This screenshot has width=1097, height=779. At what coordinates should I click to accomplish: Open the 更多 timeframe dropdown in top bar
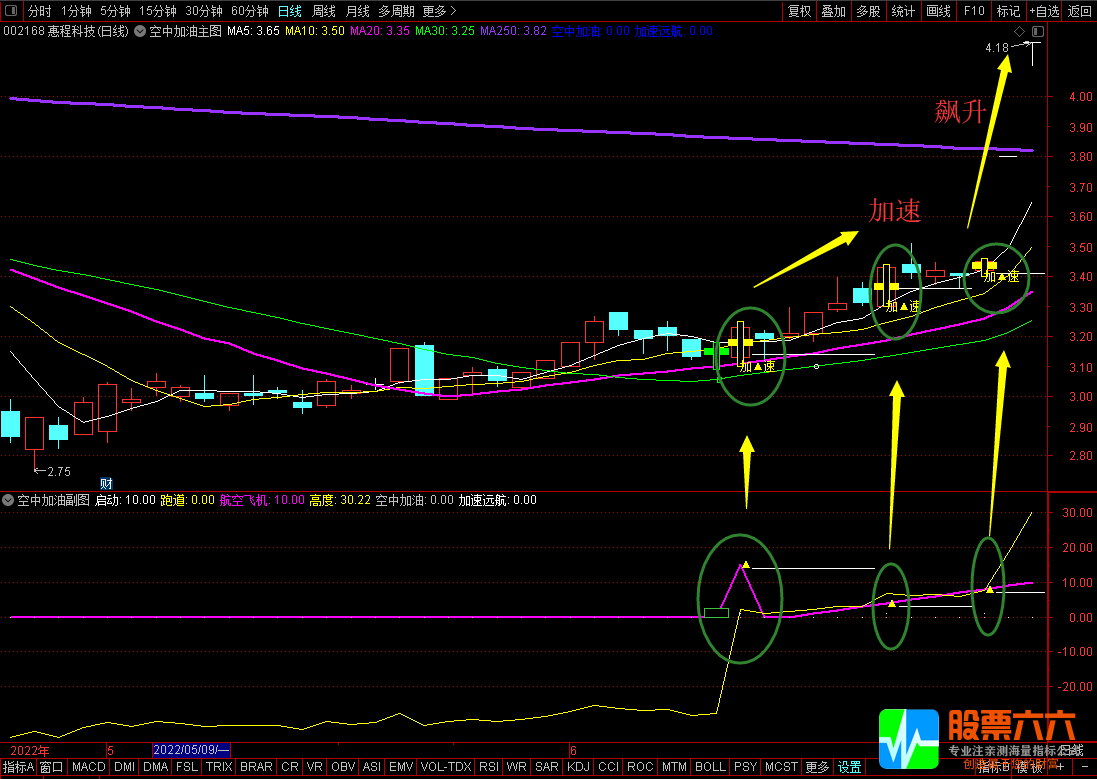coord(439,11)
